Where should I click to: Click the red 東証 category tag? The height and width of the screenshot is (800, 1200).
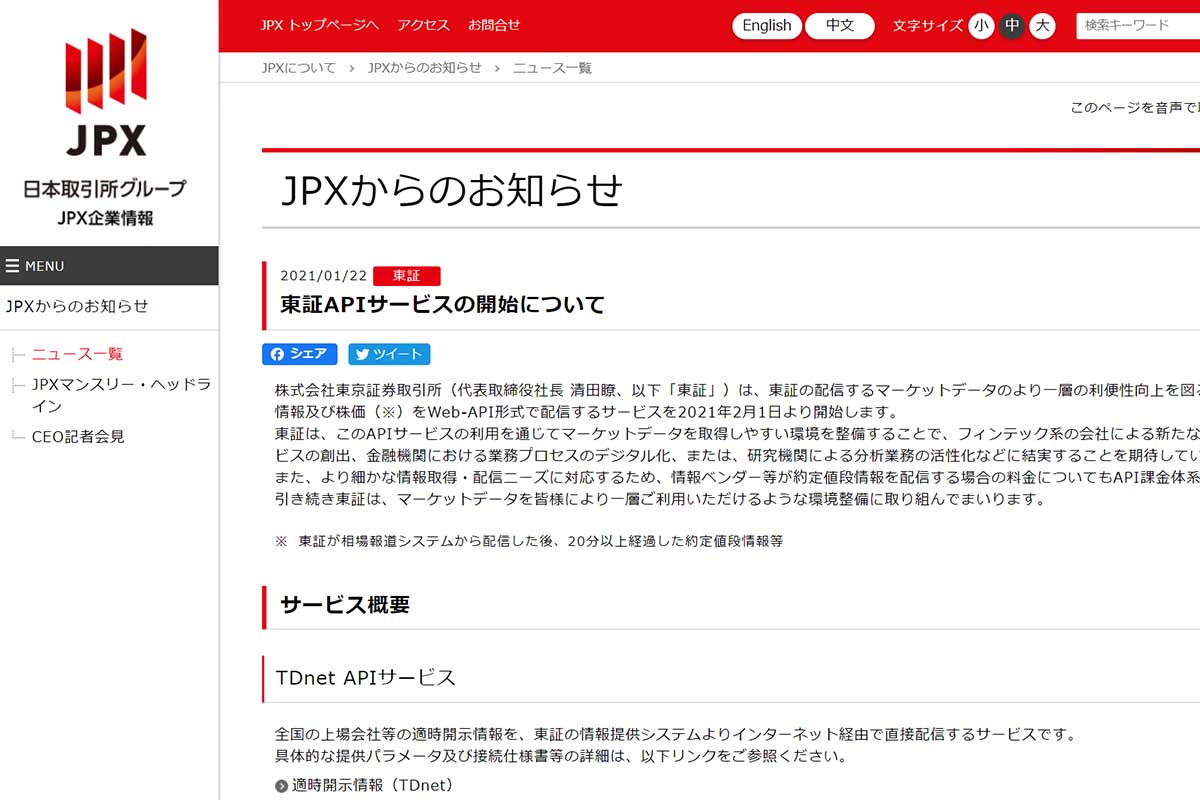coord(406,276)
